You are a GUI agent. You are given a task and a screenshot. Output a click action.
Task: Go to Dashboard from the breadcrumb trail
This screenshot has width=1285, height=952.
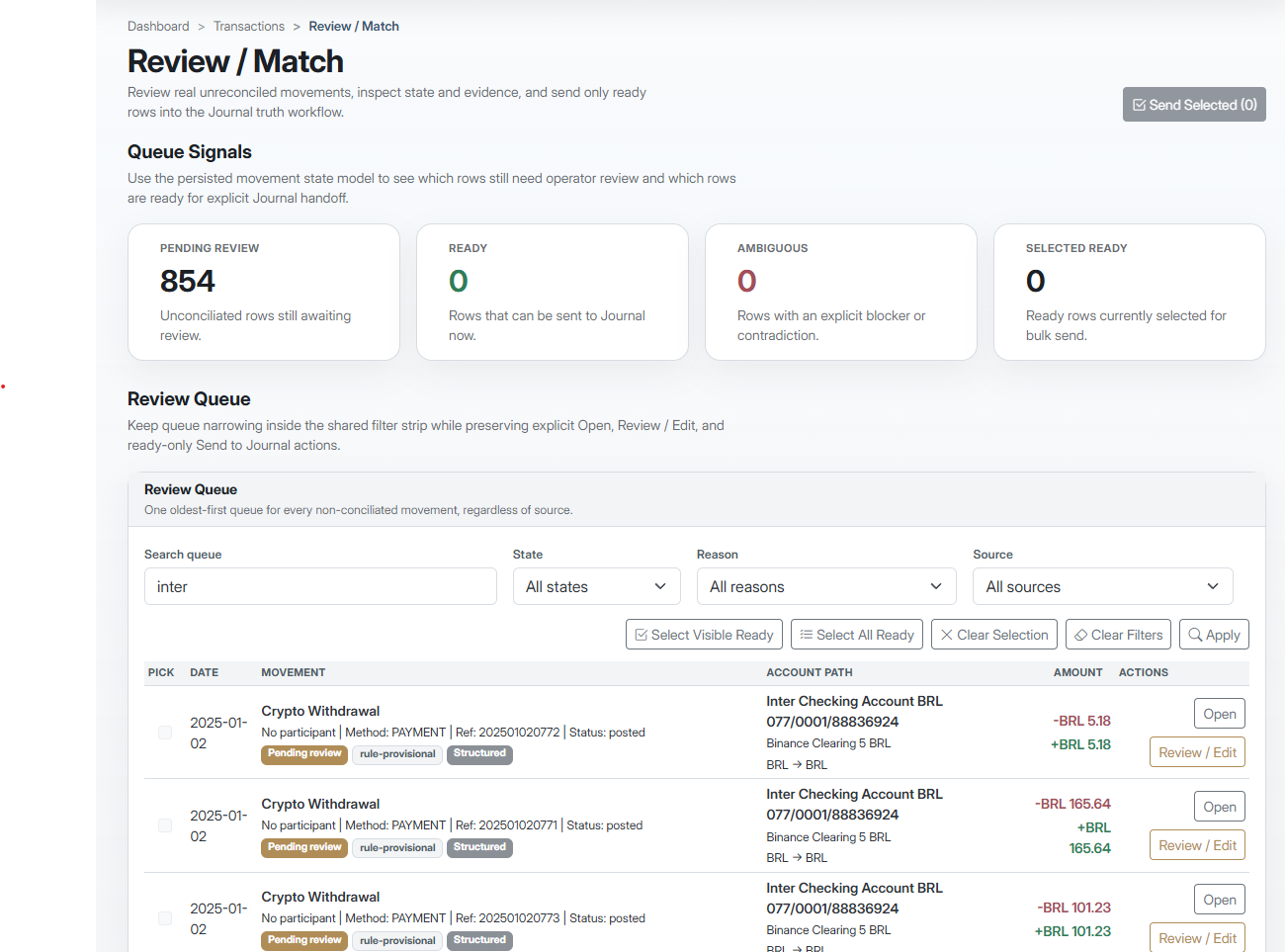click(158, 26)
